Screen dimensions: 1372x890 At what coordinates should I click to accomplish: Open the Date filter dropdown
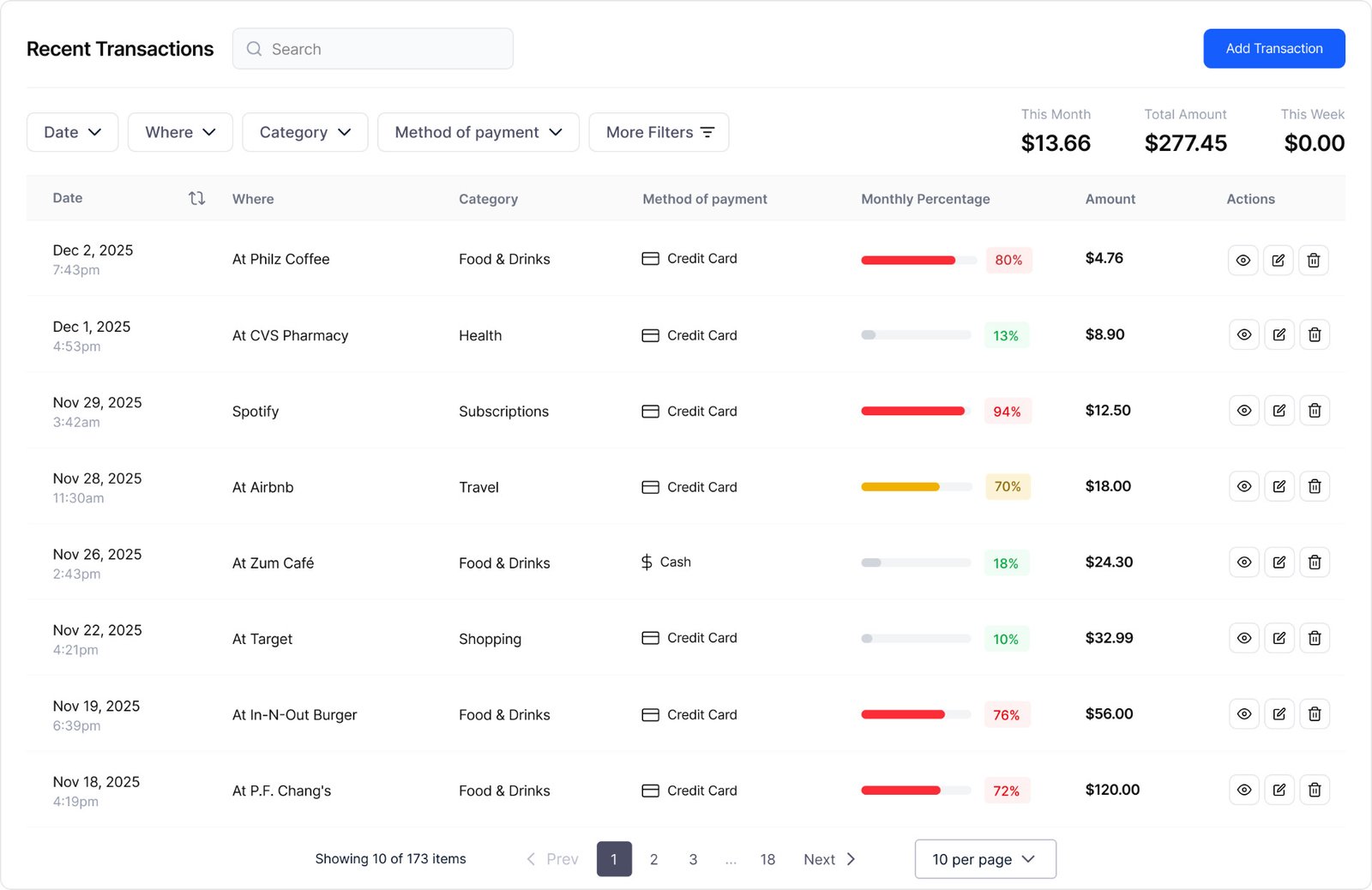click(x=72, y=132)
